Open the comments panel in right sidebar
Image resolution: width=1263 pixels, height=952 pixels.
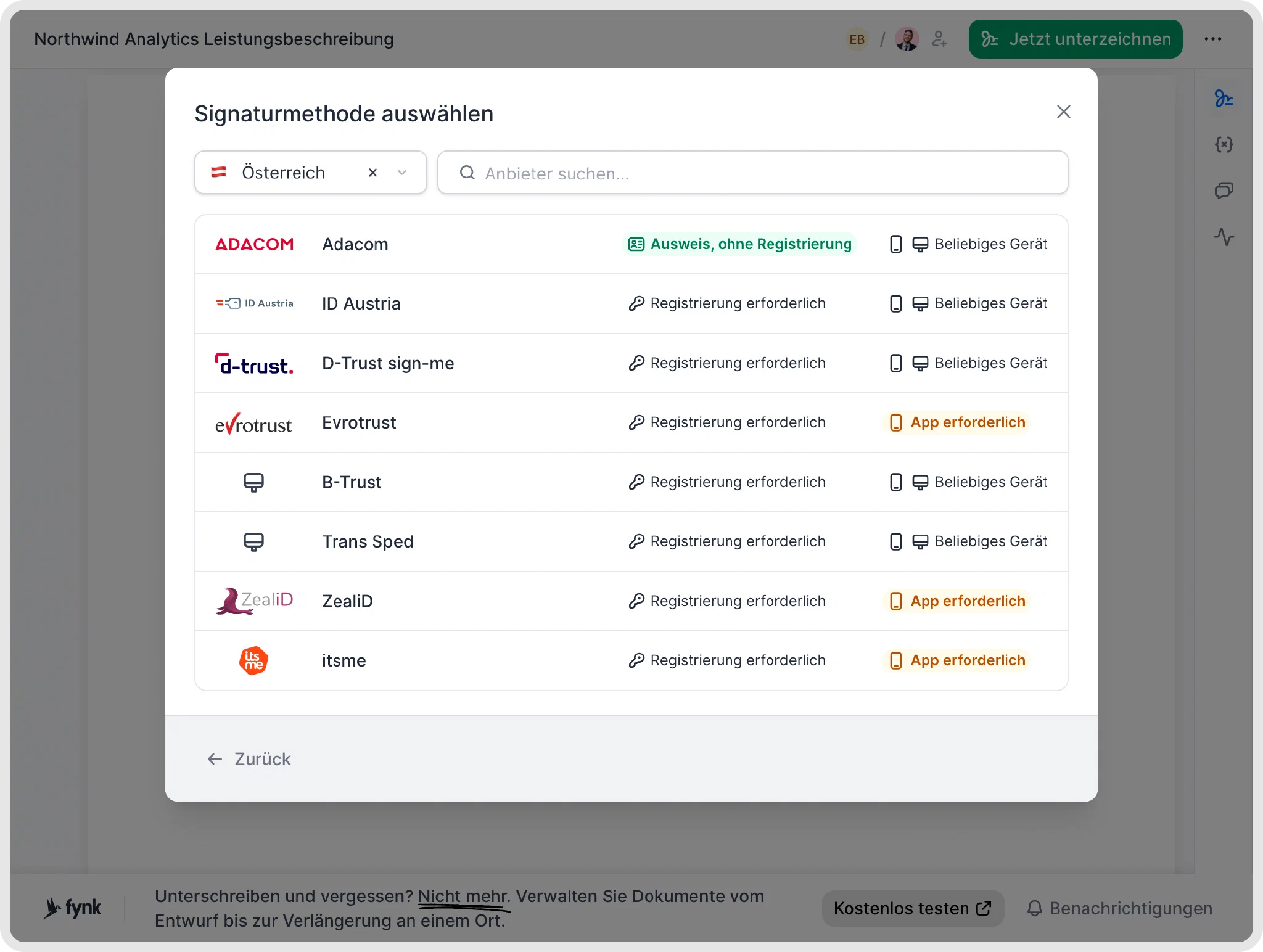[x=1224, y=191]
